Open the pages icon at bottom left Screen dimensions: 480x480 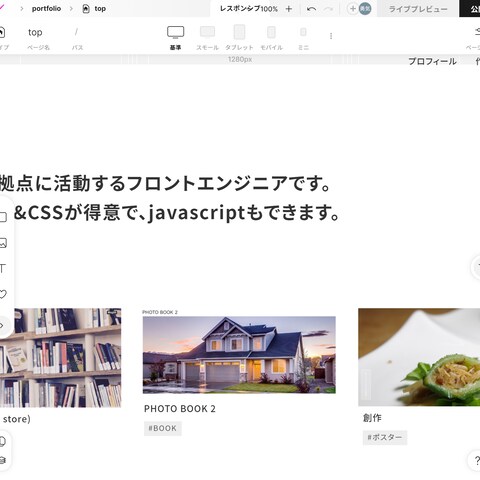click(3, 441)
